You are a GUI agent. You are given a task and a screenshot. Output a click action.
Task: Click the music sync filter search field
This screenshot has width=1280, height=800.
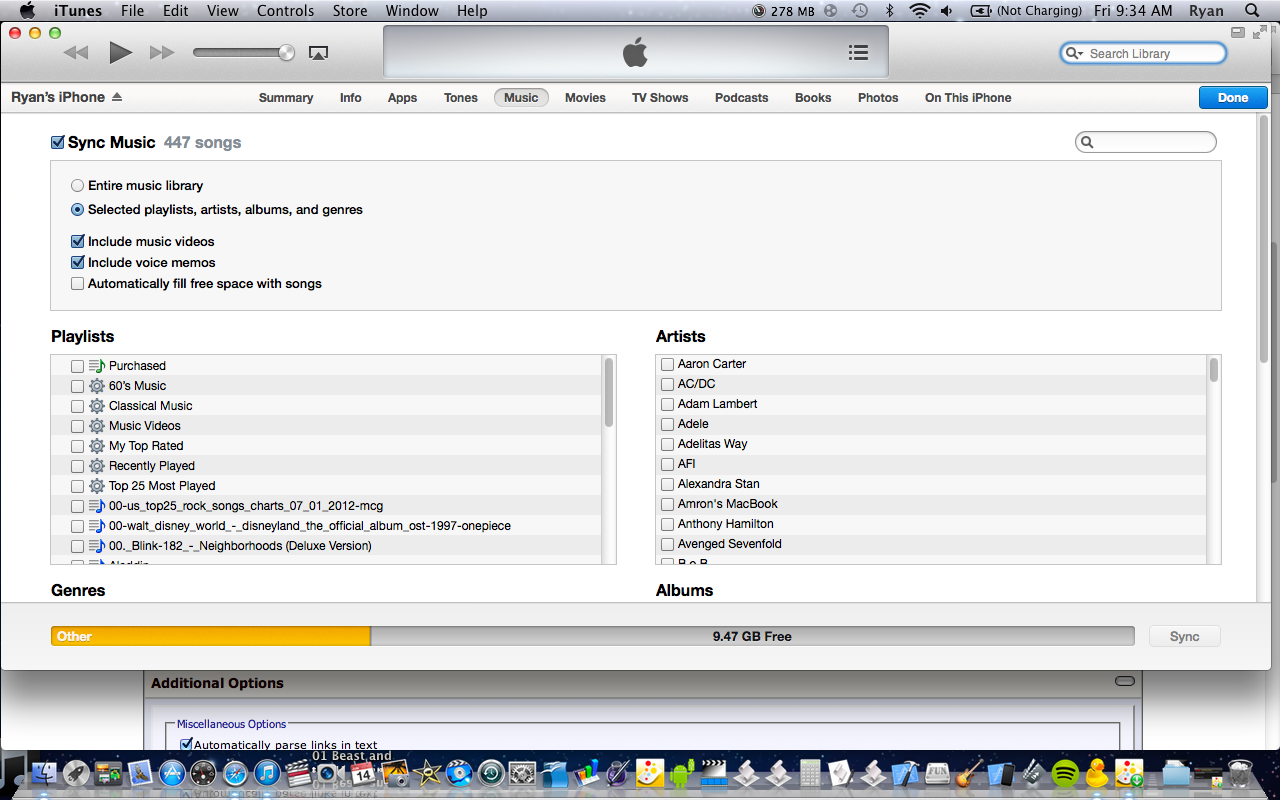pos(1146,142)
